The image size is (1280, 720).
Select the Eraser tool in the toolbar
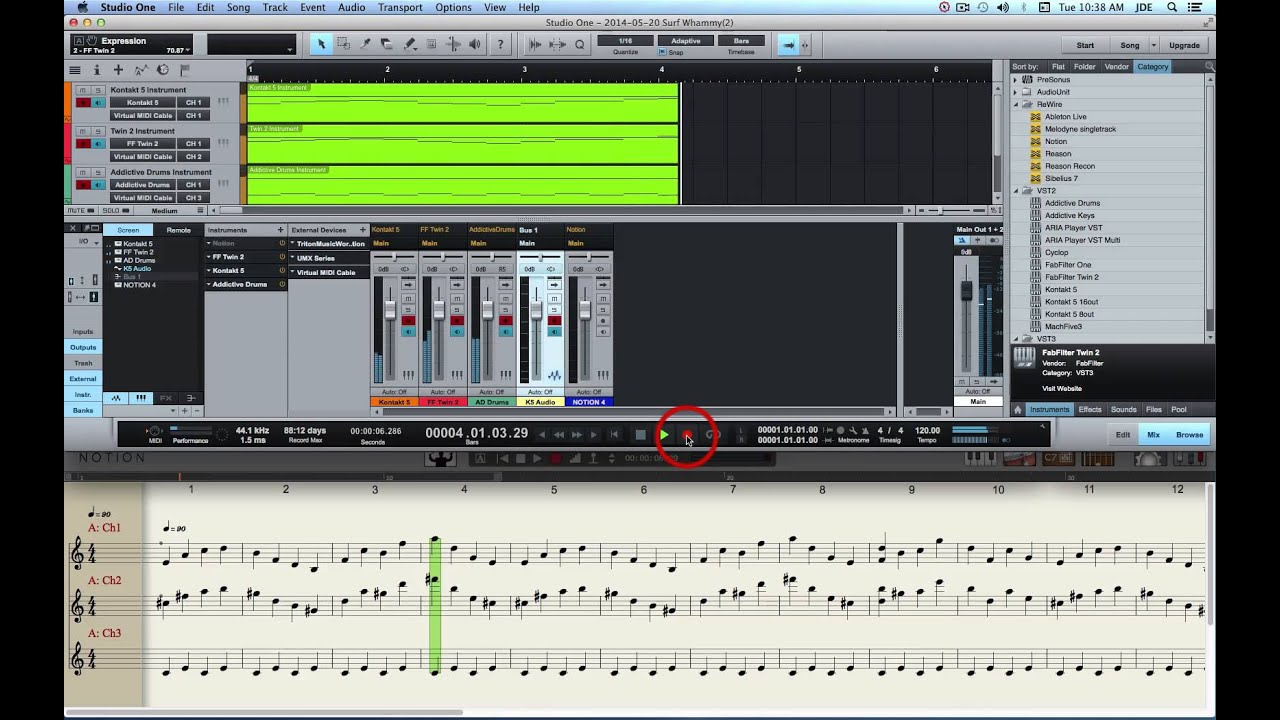point(387,45)
